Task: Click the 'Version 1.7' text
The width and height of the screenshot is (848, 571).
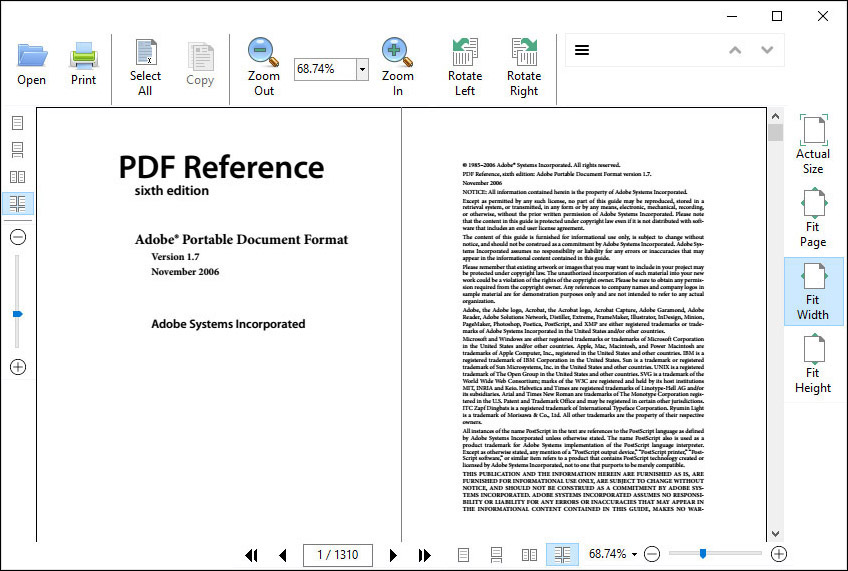Action: click(175, 257)
